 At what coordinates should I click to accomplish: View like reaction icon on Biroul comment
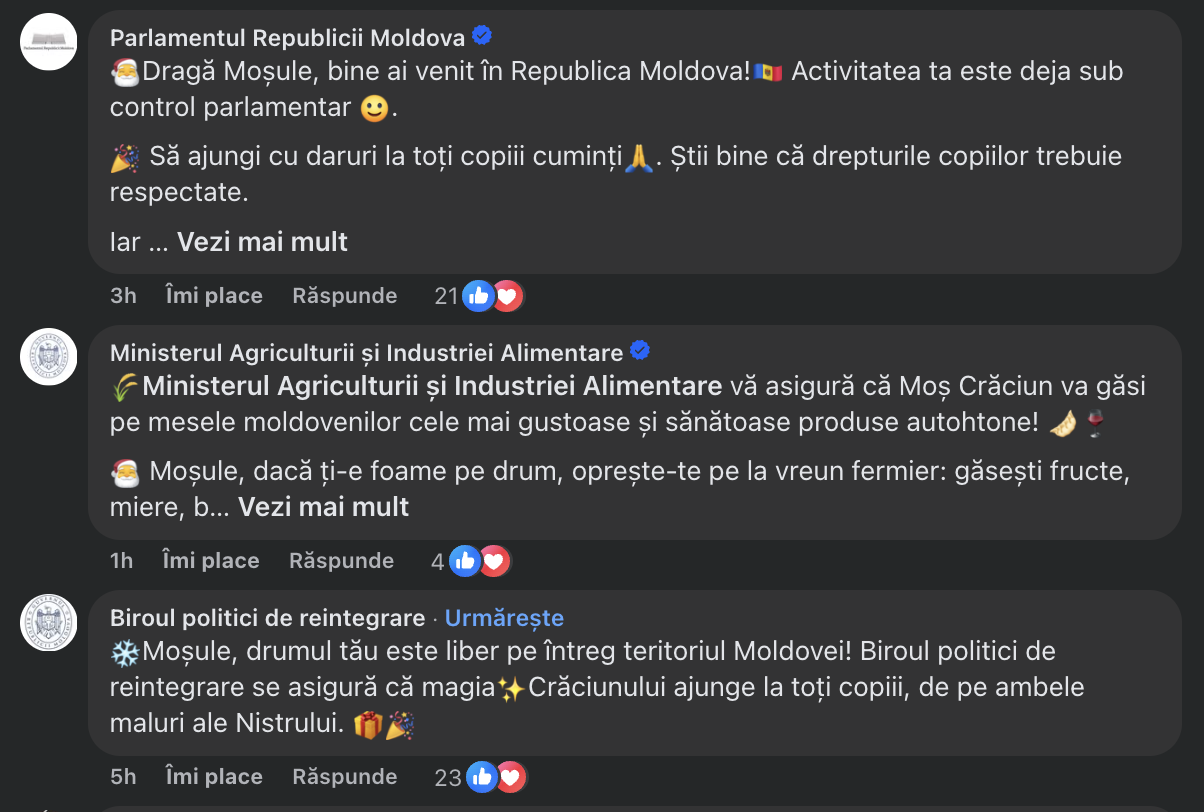point(481,777)
